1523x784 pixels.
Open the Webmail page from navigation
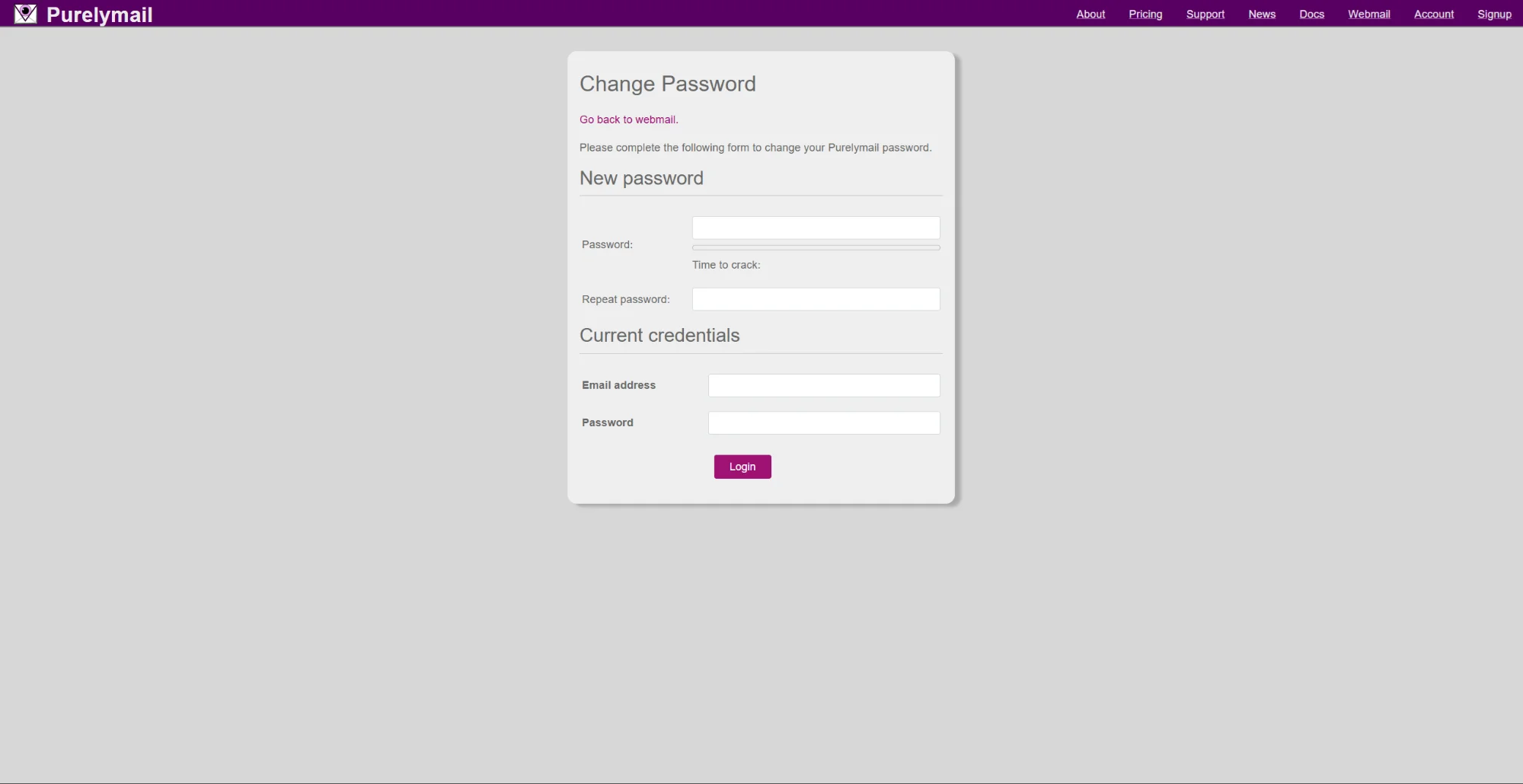pos(1368,14)
